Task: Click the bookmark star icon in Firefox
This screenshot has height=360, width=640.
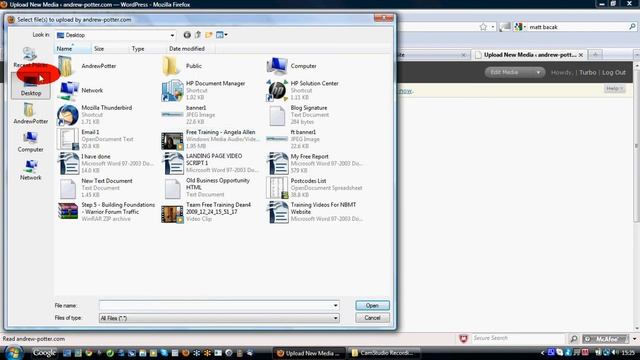Action: pyautogui.click(x=483, y=27)
